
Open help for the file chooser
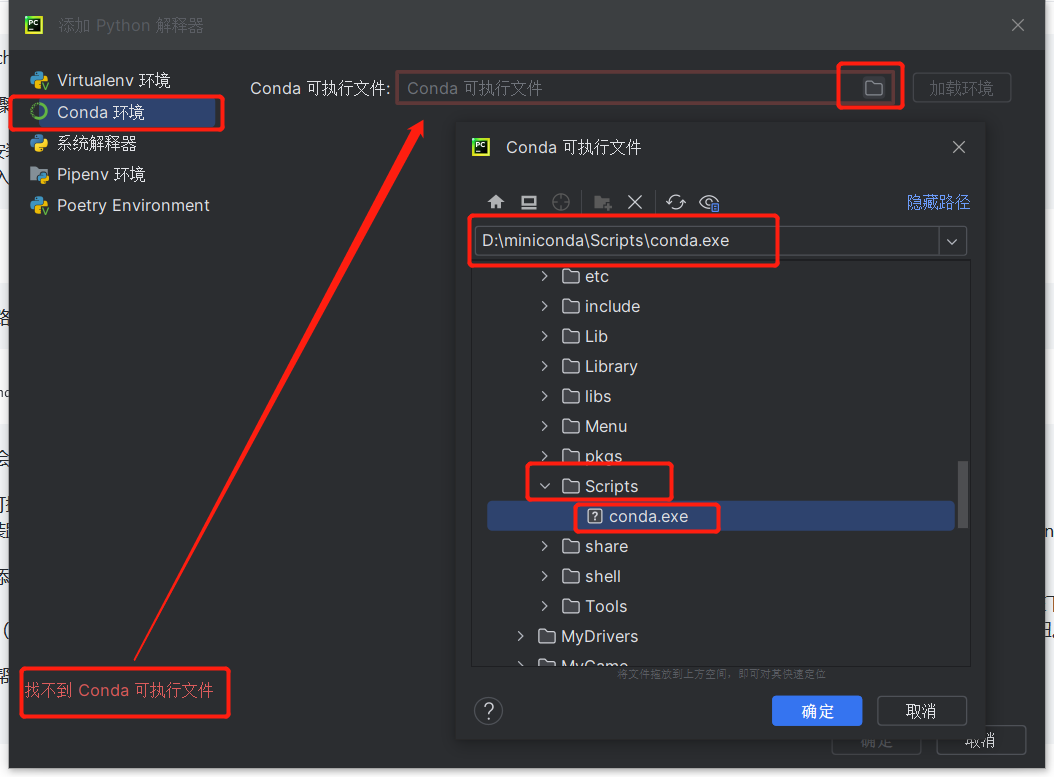489,710
